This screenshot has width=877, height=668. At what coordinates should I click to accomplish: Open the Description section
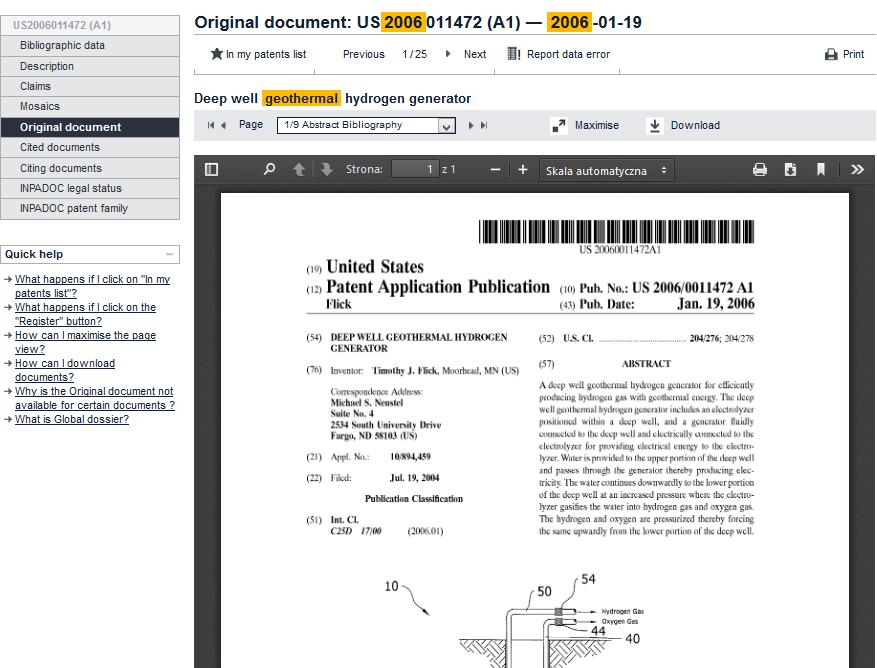90,66
